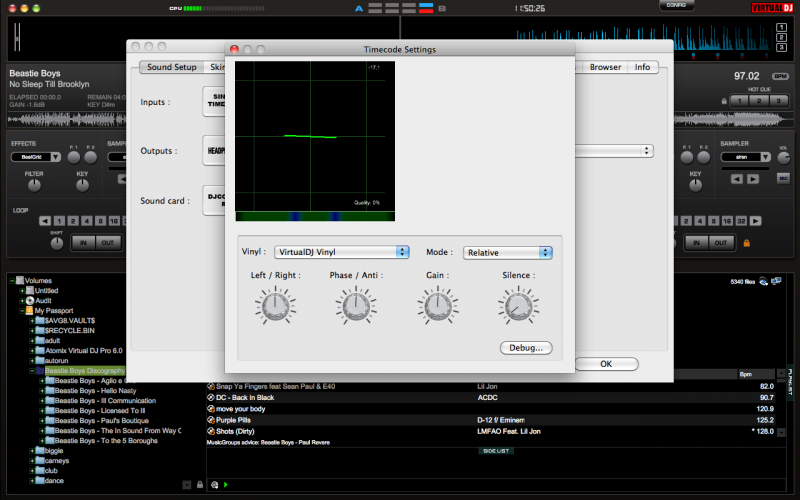This screenshot has height=500, width=800.
Task: Click the Silence threshold knob
Action: 519,306
